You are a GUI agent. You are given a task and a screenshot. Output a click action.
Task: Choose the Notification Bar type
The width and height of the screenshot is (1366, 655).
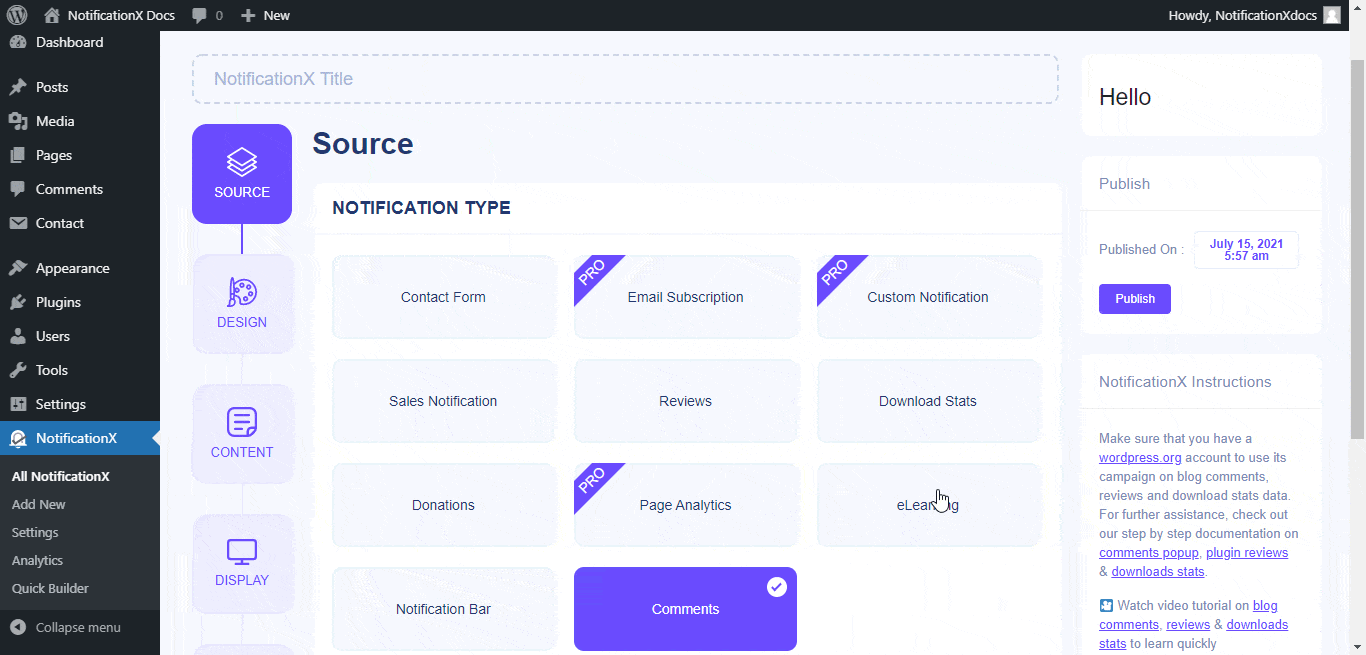[444, 609]
